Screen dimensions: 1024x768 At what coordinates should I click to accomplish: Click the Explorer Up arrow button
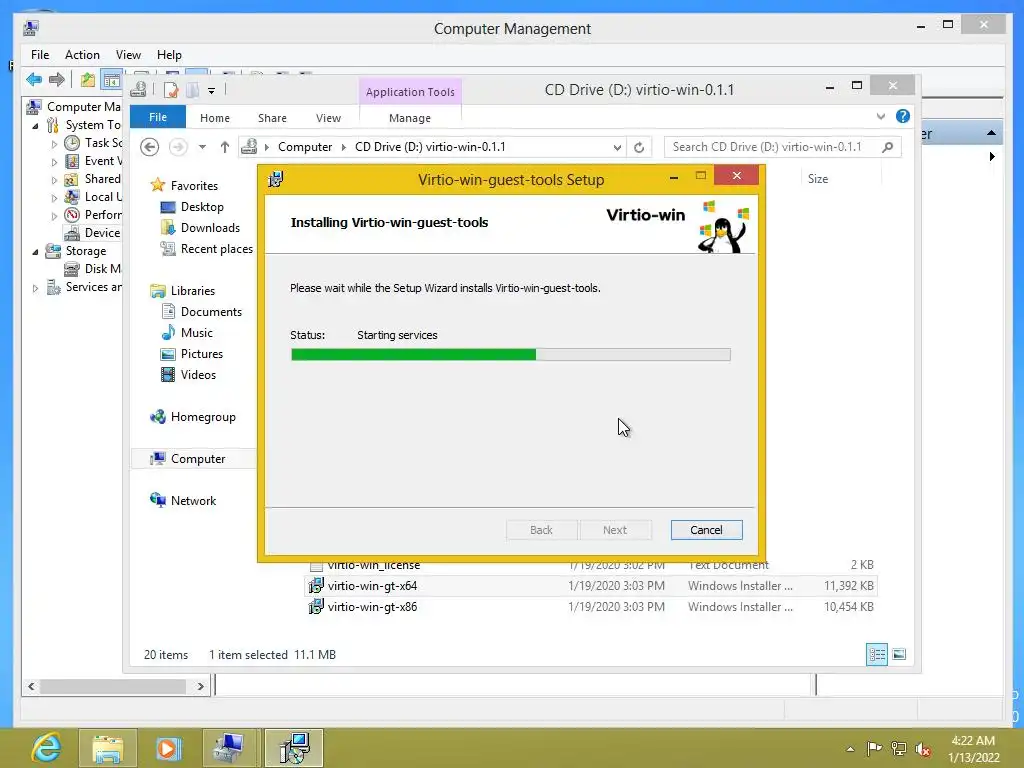pos(225,147)
